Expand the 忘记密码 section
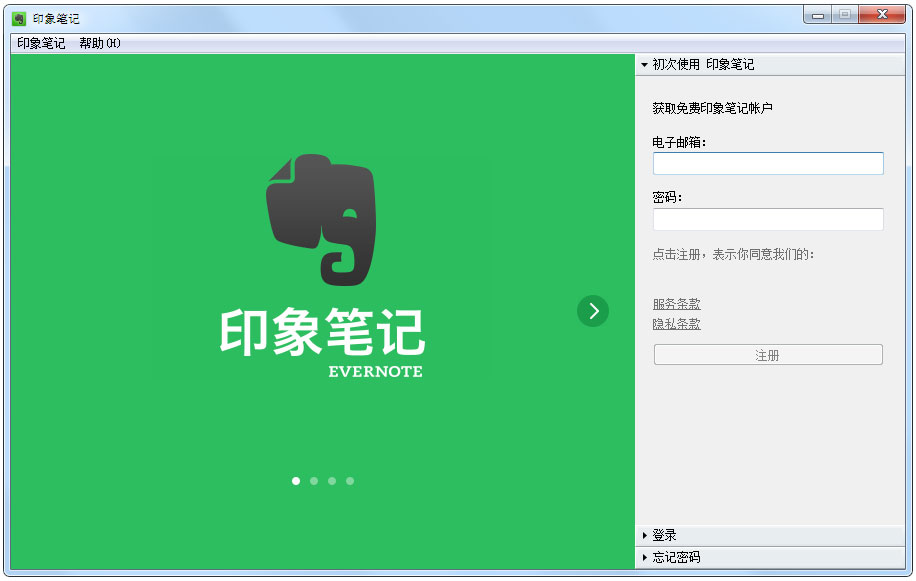Image resolution: width=916 pixels, height=581 pixels. (676, 558)
